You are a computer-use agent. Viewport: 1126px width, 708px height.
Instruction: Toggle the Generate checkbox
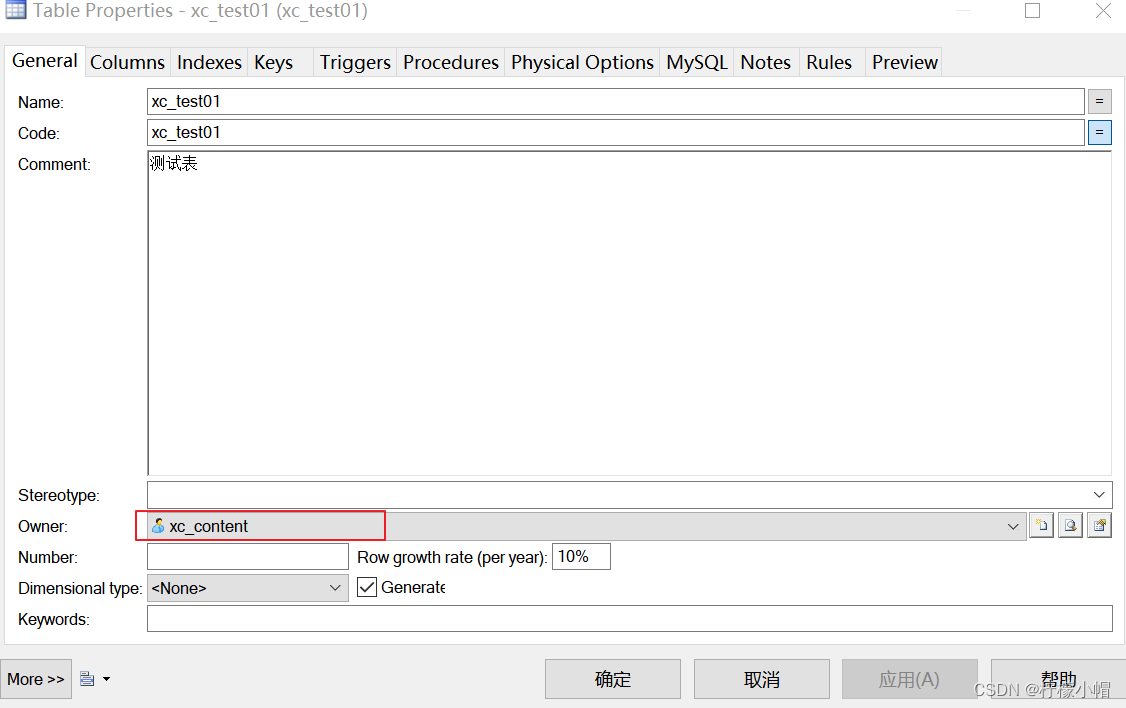pyautogui.click(x=367, y=588)
